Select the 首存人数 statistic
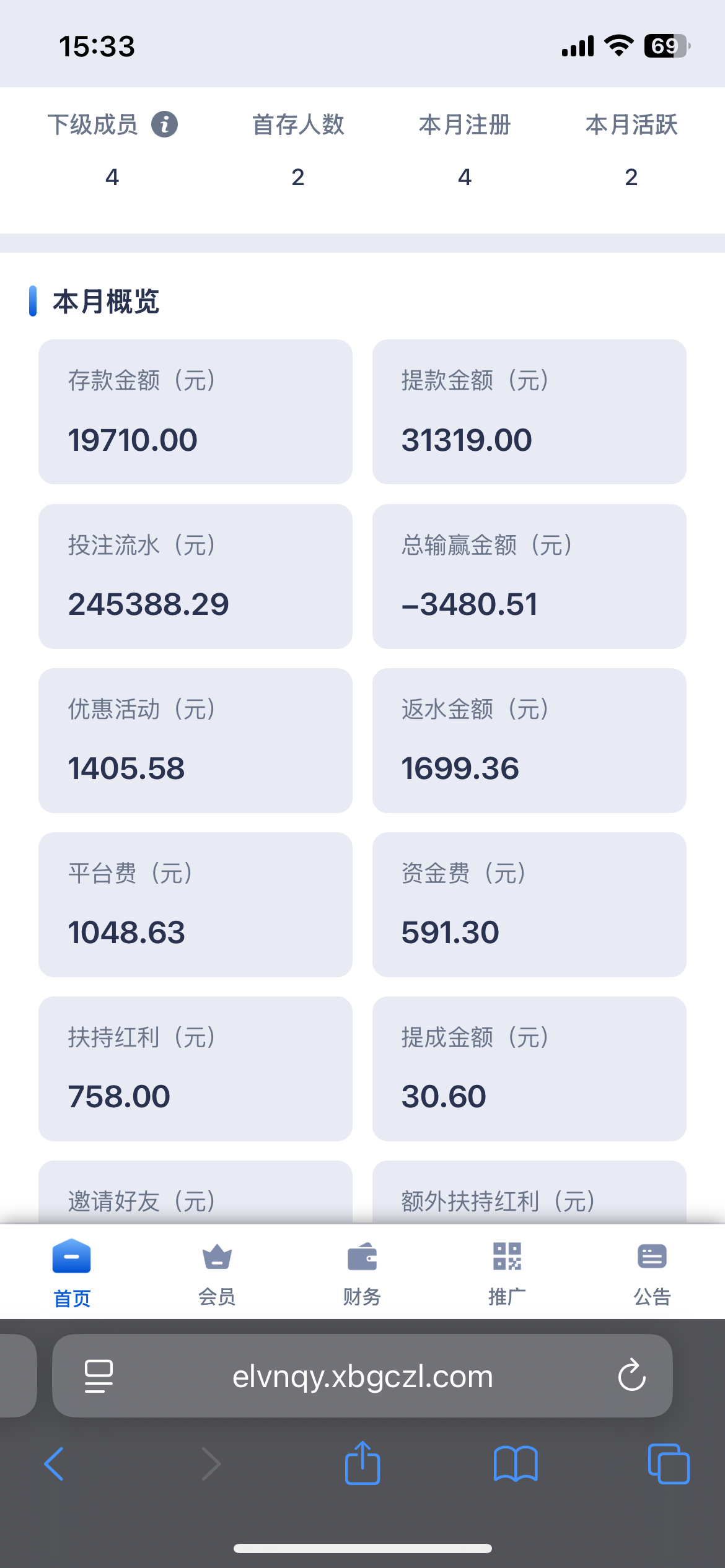 [x=298, y=150]
